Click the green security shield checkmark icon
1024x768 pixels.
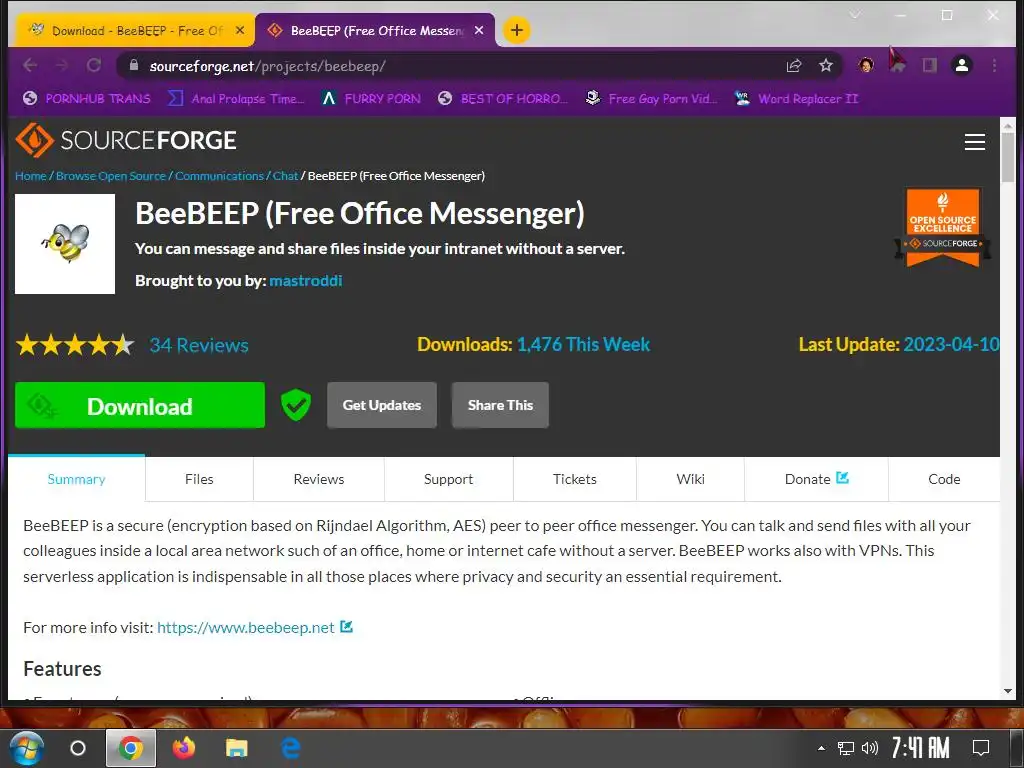tap(296, 405)
